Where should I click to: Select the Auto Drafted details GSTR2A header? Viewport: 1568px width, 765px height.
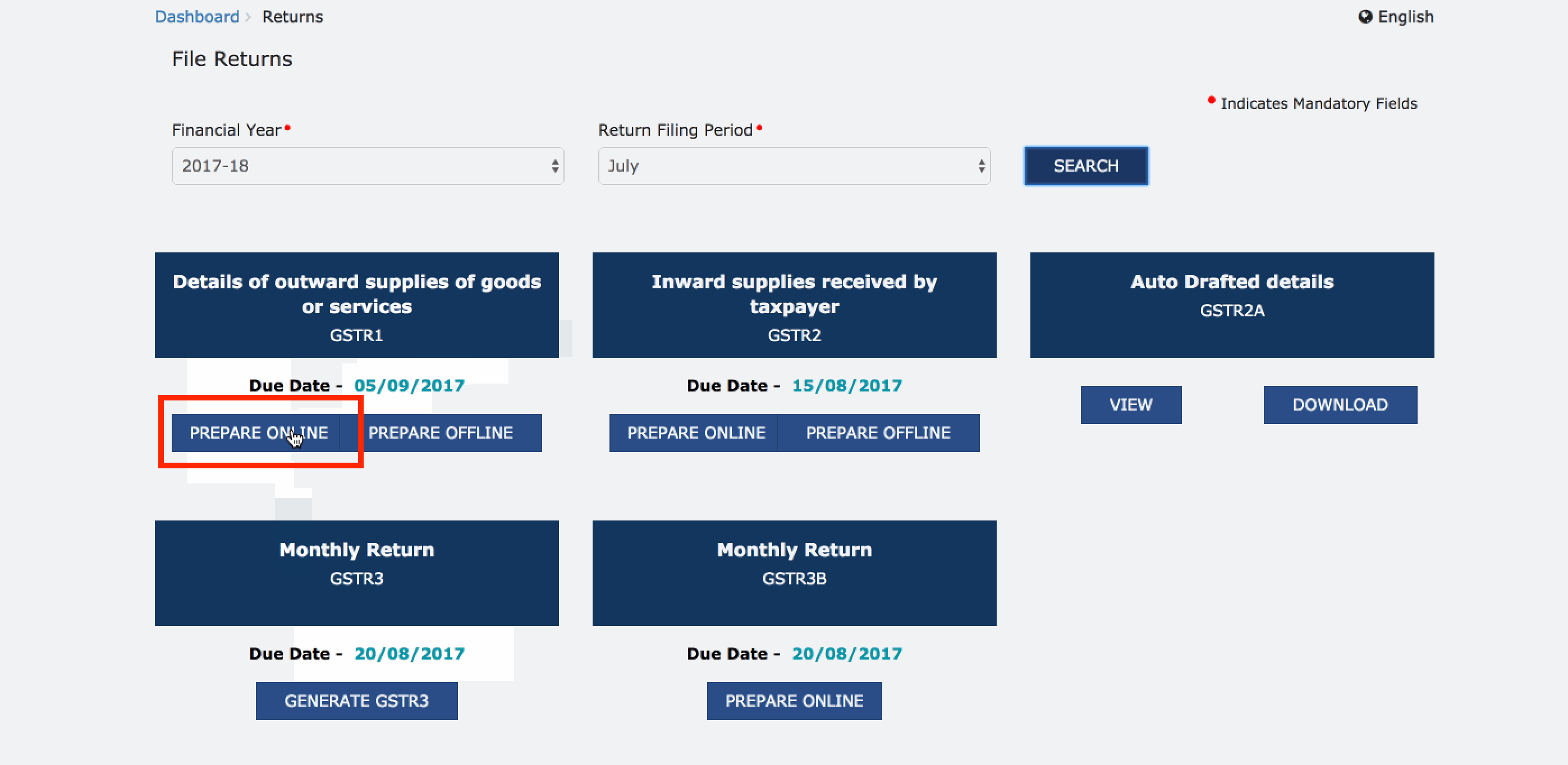[x=1231, y=305]
